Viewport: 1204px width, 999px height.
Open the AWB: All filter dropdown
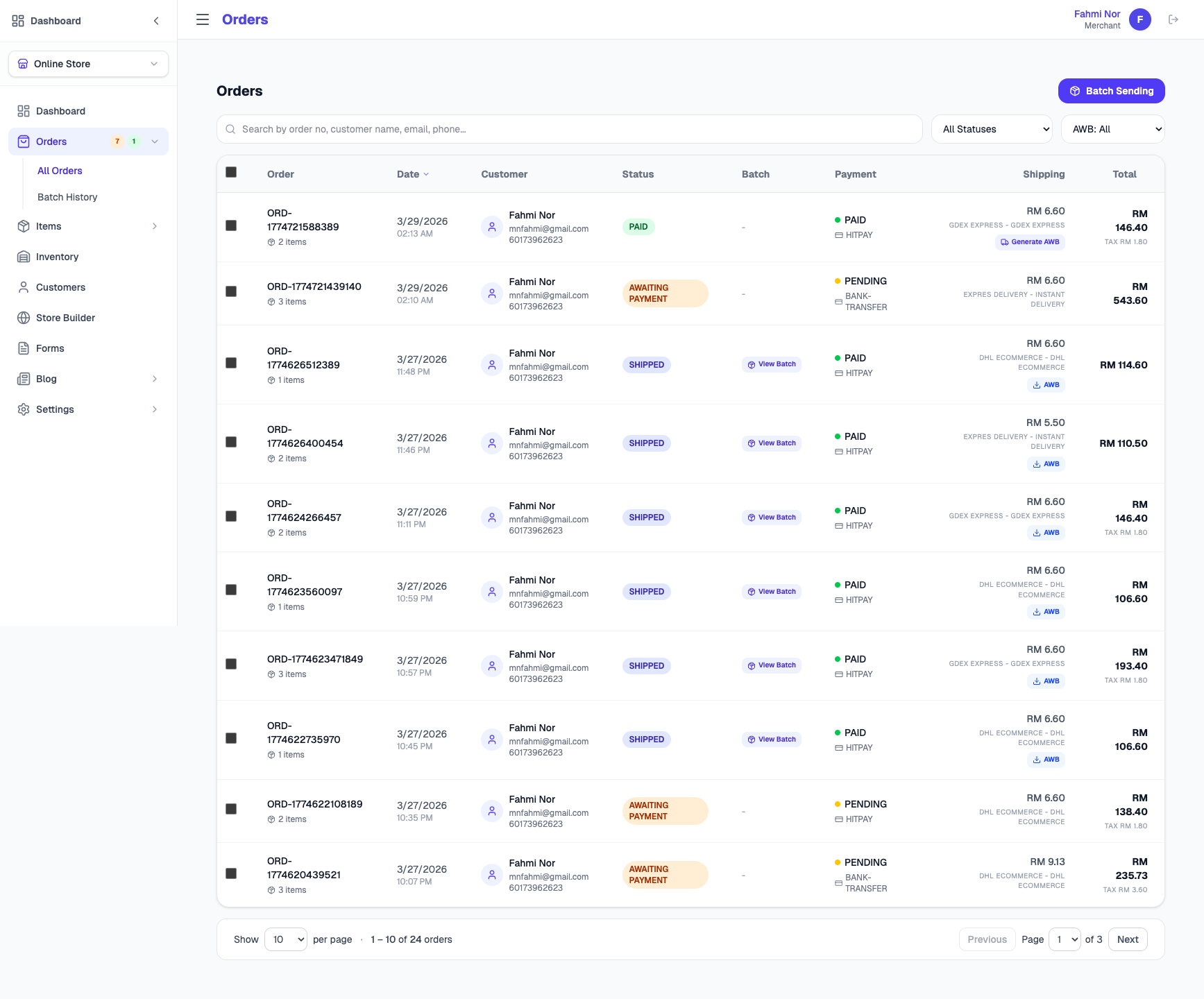1112,129
